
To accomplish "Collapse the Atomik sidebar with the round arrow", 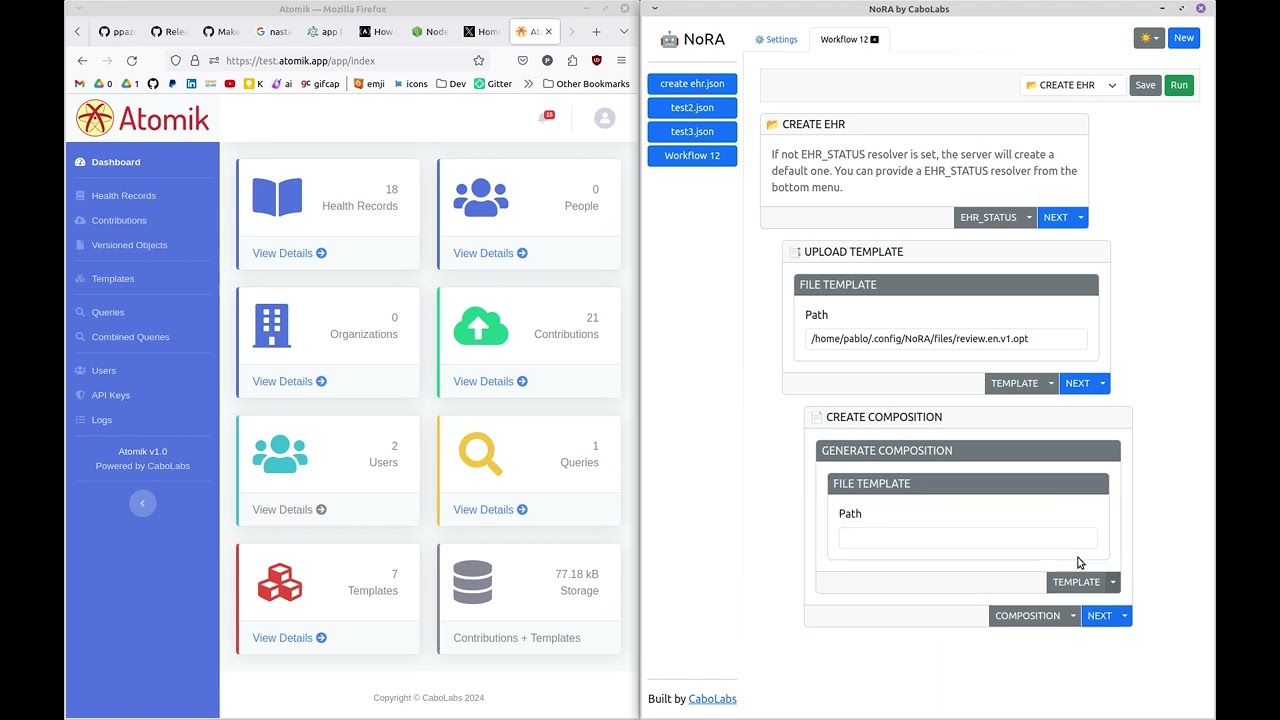I will click(142, 503).
